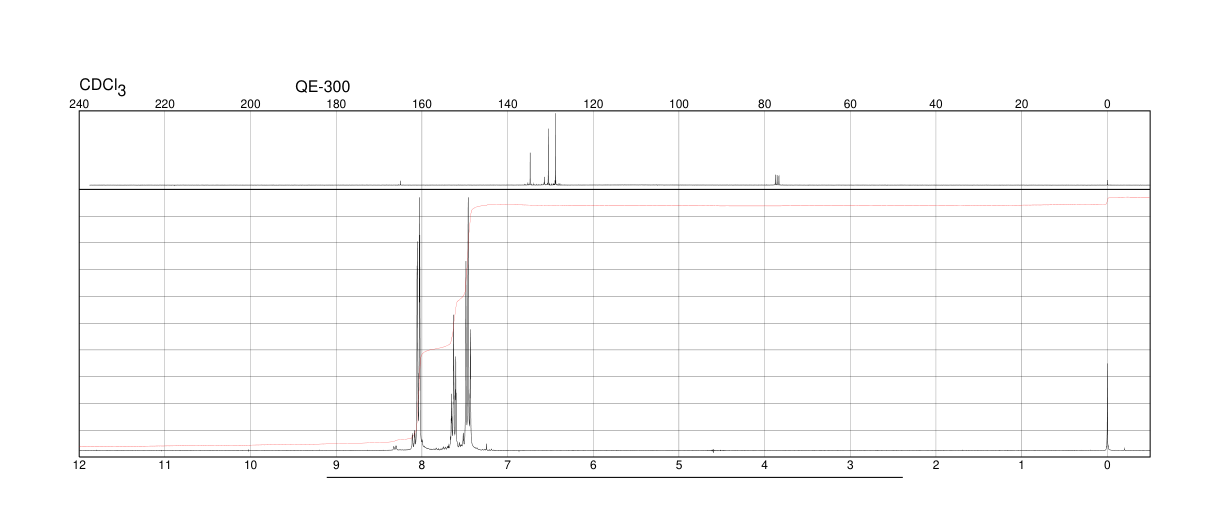The image size is (1224, 528).
Task: Select the 140 tick on carbon axis
Action: (x=508, y=104)
